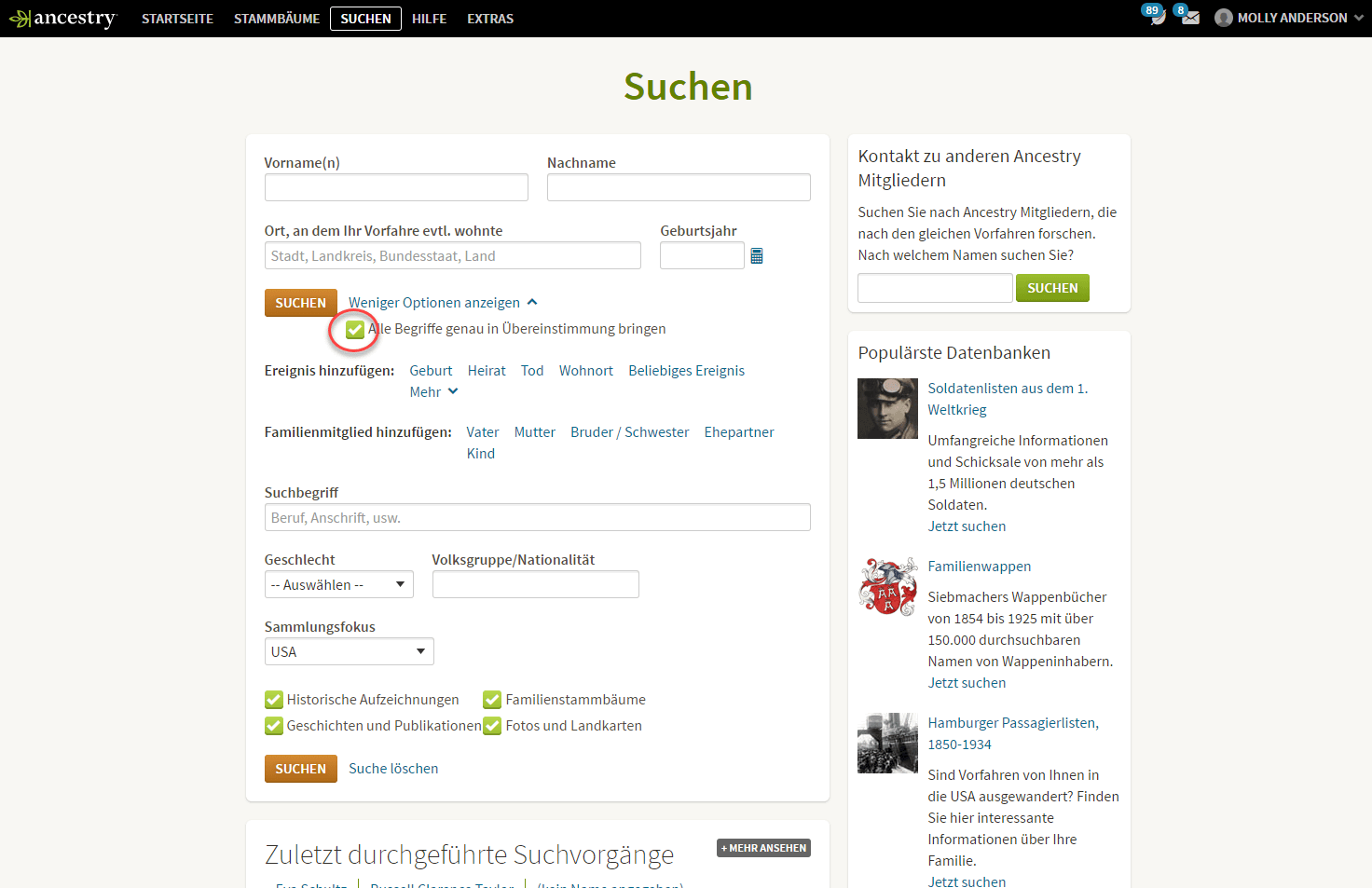Screen dimensions: 1372x888
Task: Click the green SUCHEN members button
Action: tap(1052, 288)
